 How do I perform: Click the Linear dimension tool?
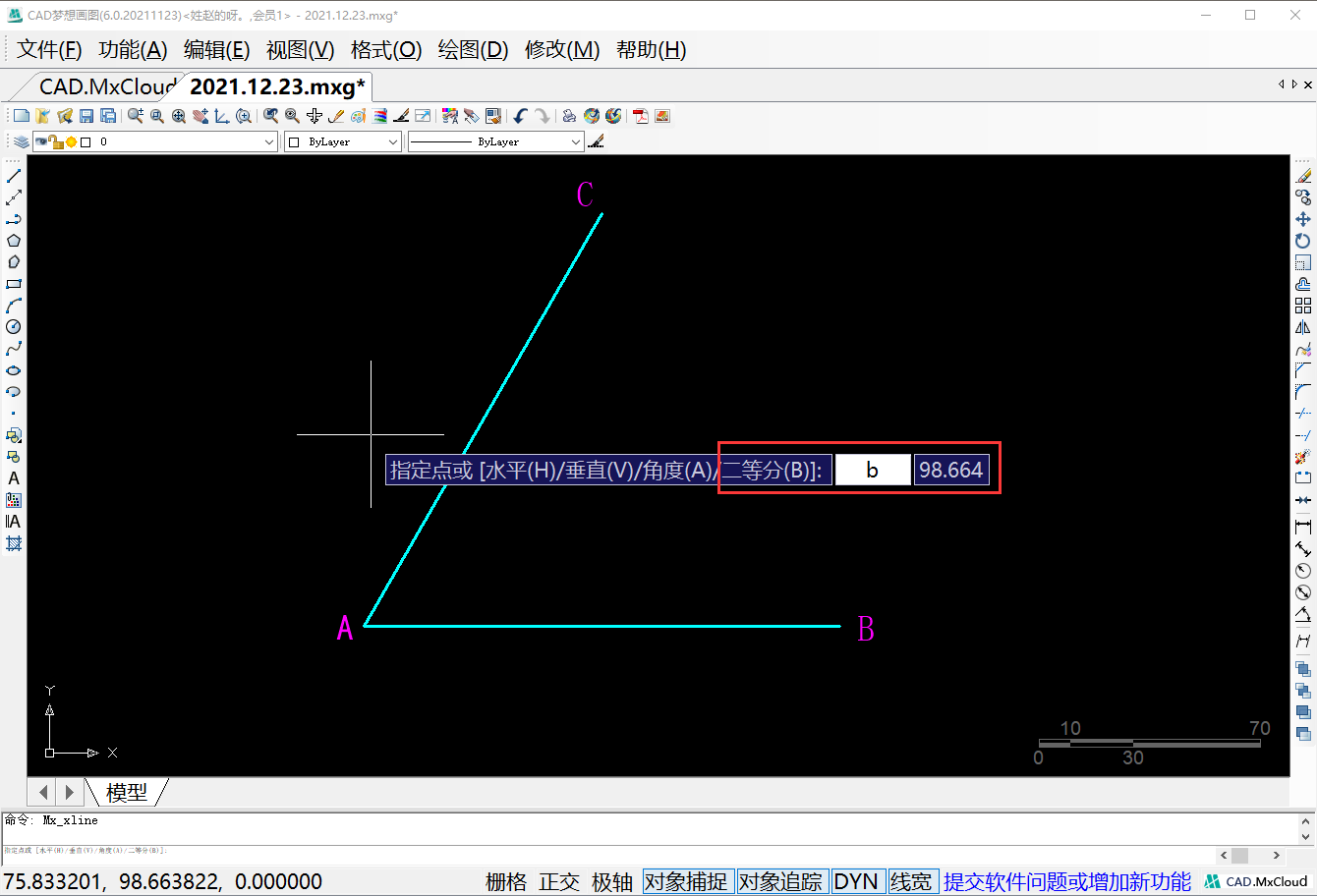pos(1303,528)
